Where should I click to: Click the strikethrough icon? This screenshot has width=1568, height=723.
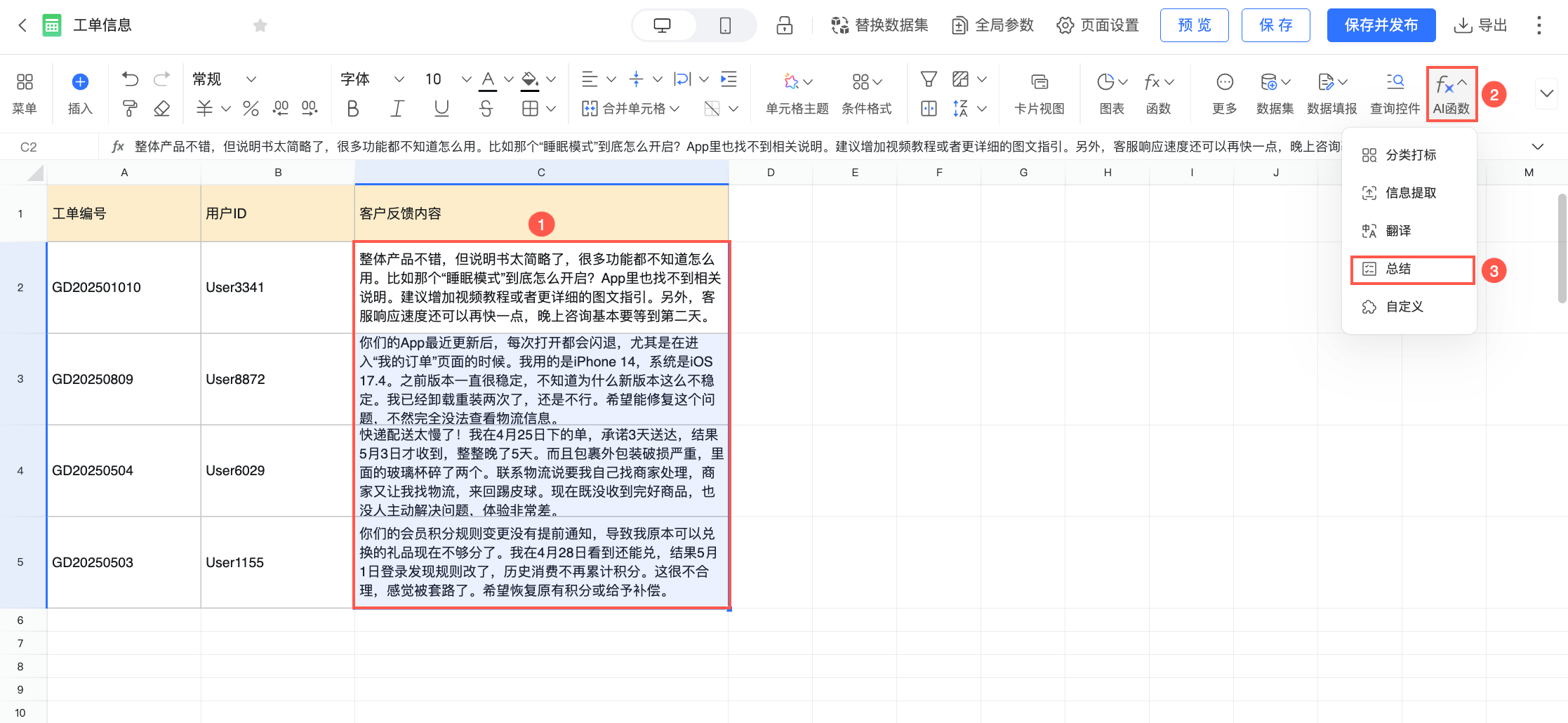tap(486, 108)
